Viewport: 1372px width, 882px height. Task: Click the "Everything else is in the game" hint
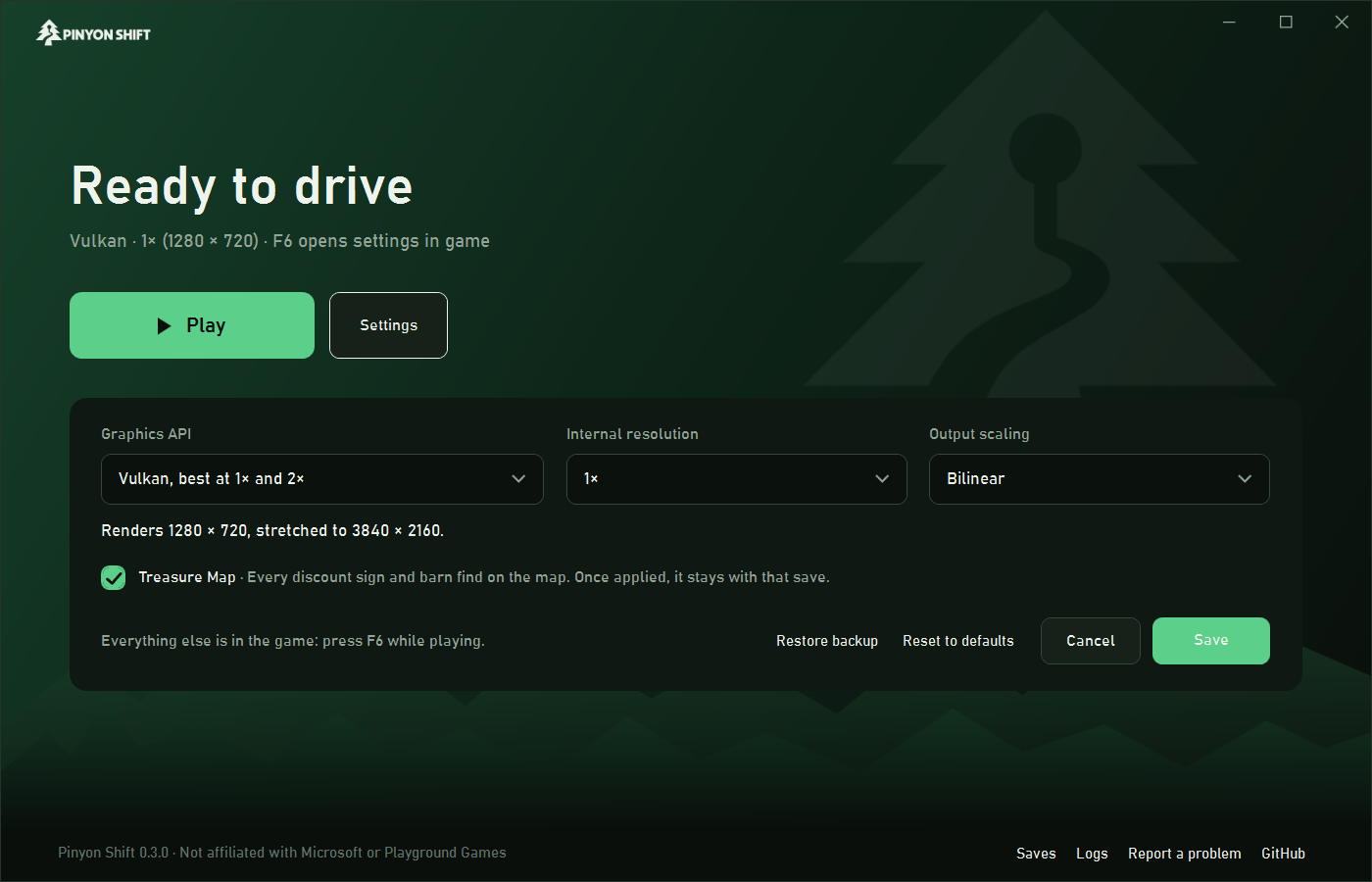coord(293,641)
